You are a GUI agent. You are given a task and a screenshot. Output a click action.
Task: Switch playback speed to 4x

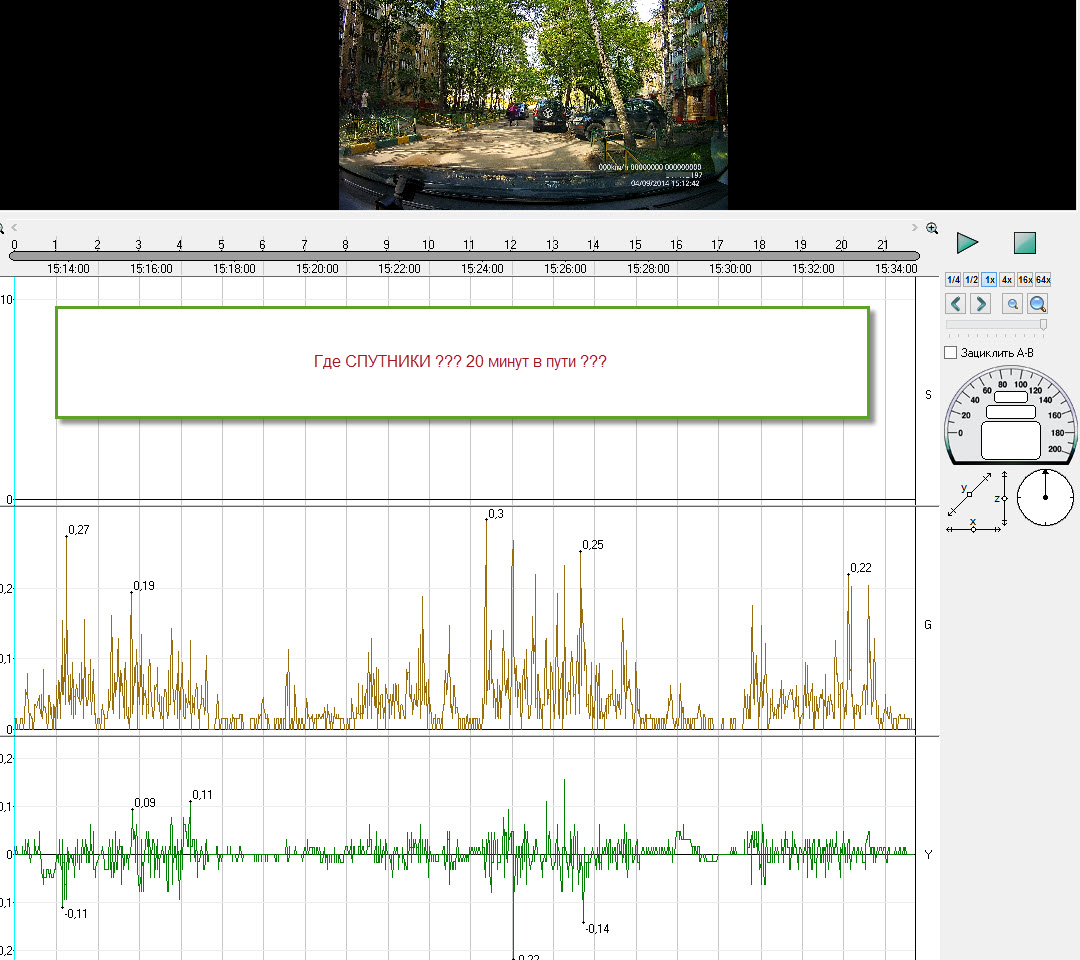(x=1007, y=280)
